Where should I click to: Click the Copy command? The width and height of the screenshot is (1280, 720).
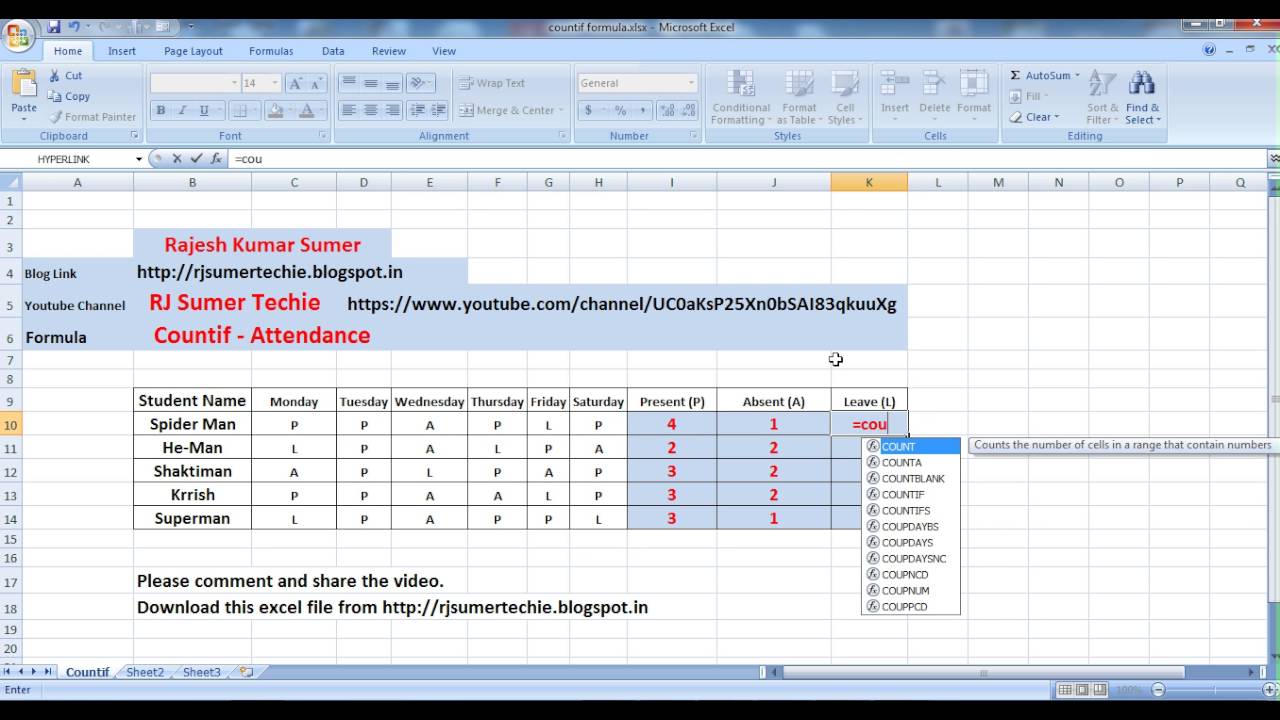(69, 96)
